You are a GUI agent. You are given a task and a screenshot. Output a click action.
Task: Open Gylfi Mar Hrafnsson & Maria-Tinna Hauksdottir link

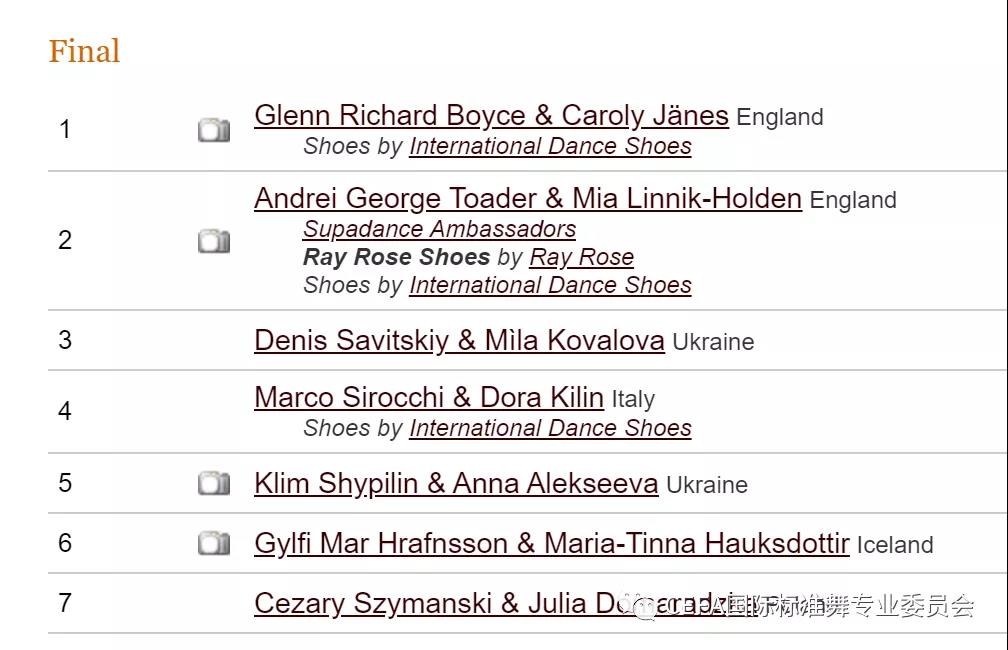point(552,543)
